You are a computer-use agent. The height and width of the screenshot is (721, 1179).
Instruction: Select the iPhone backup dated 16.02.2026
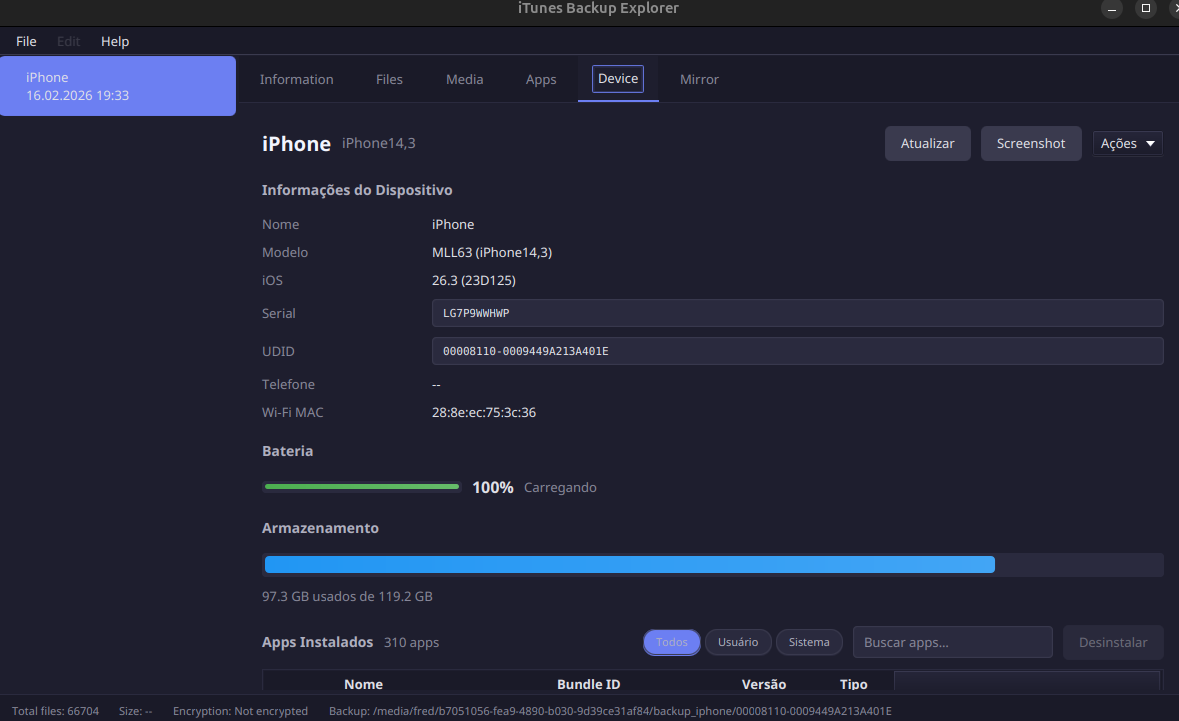pyautogui.click(x=118, y=86)
